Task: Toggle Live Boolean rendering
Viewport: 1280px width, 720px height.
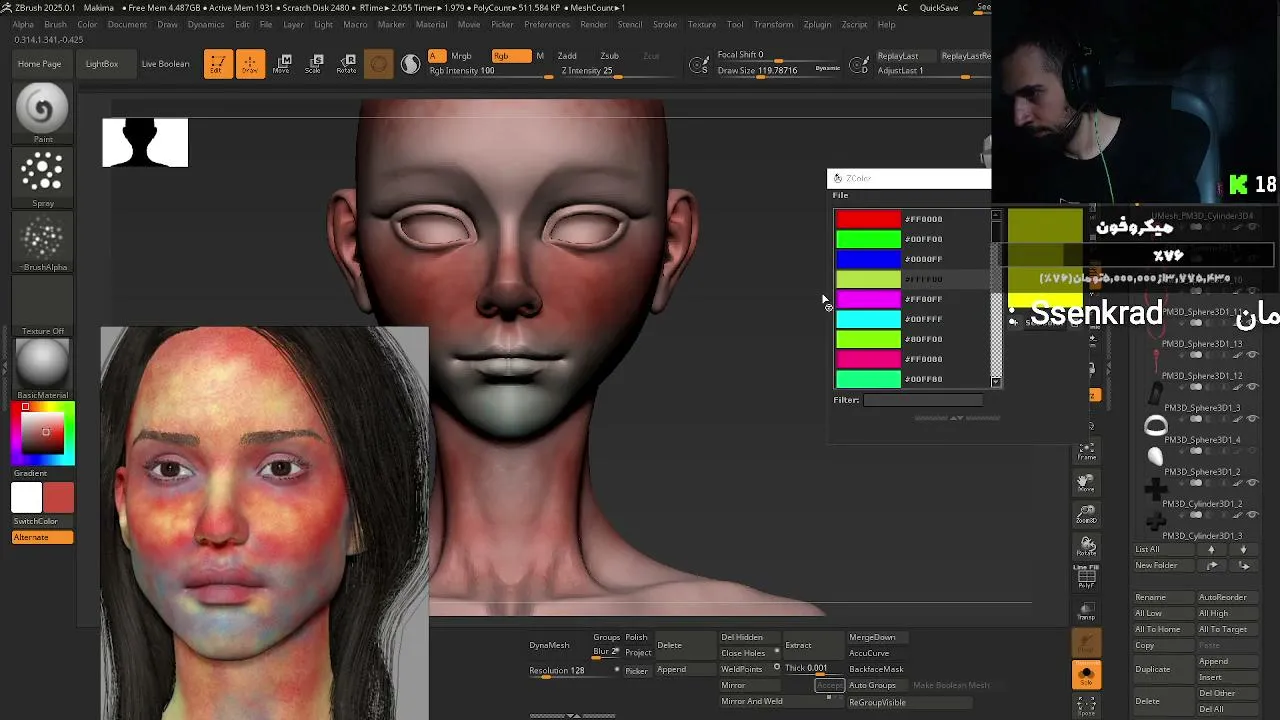Action: (x=165, y=64)
